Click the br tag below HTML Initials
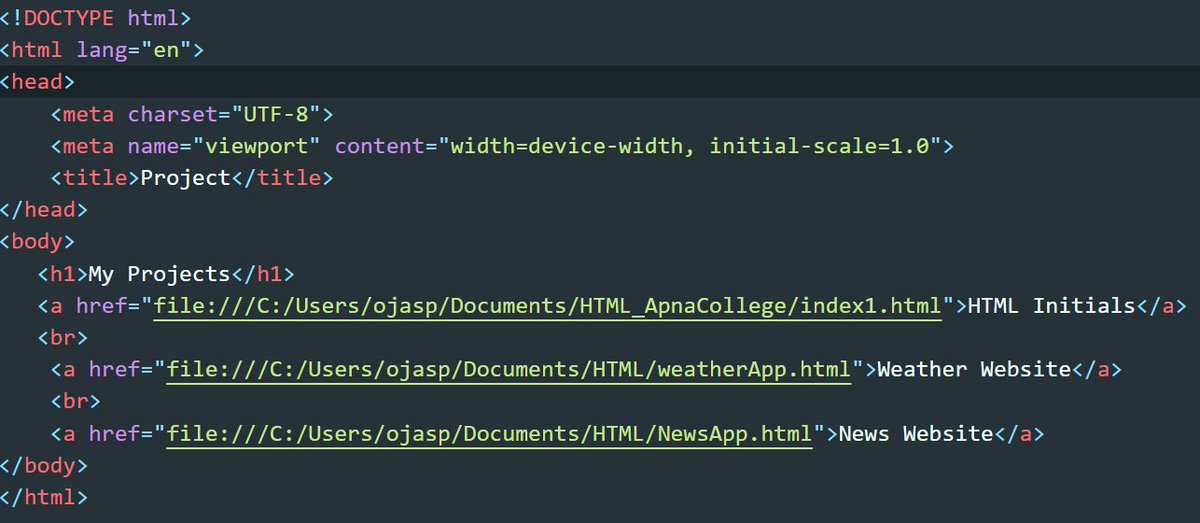The height and width of the screenshot is (523, 1200). (x=63, y=338)
